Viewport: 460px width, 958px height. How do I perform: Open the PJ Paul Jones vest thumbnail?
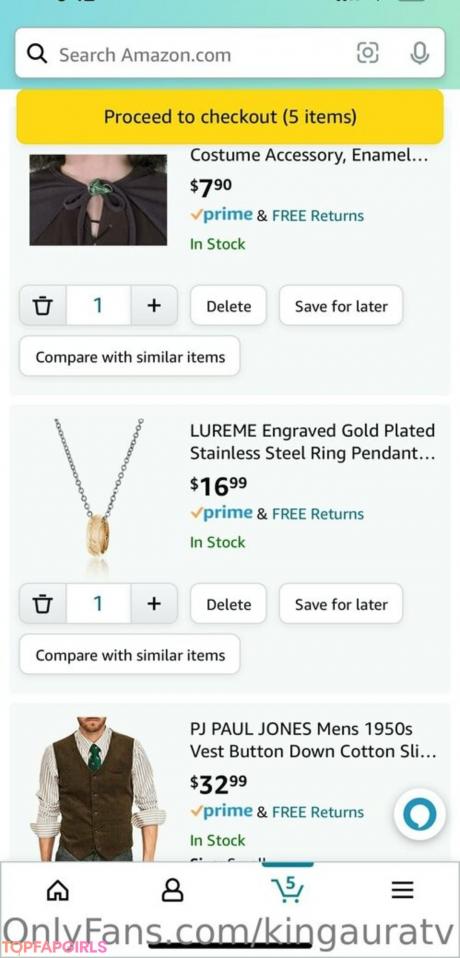pyautogui.click(x=98, y=789)
